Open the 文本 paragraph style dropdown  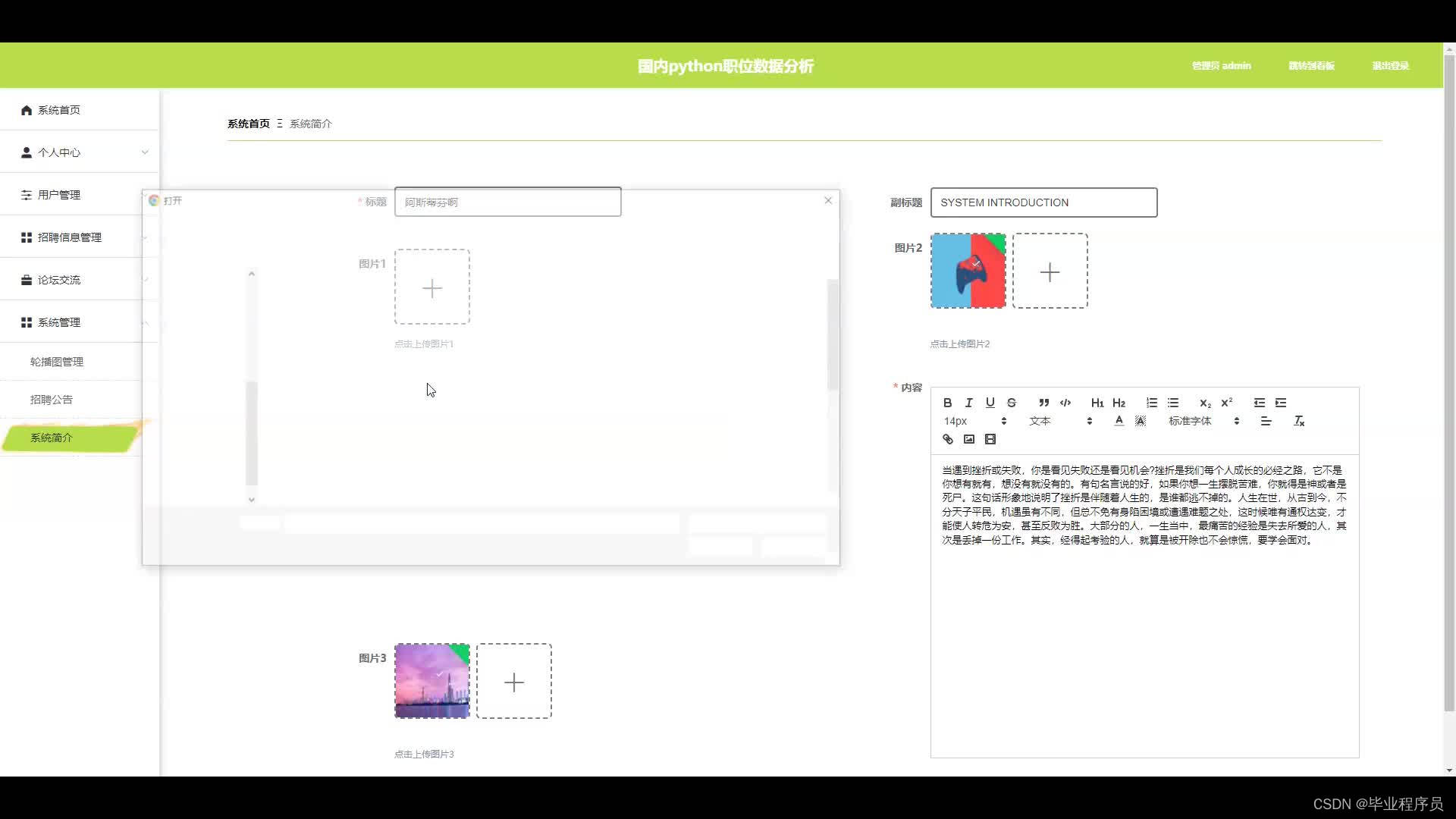[1060, 421]
